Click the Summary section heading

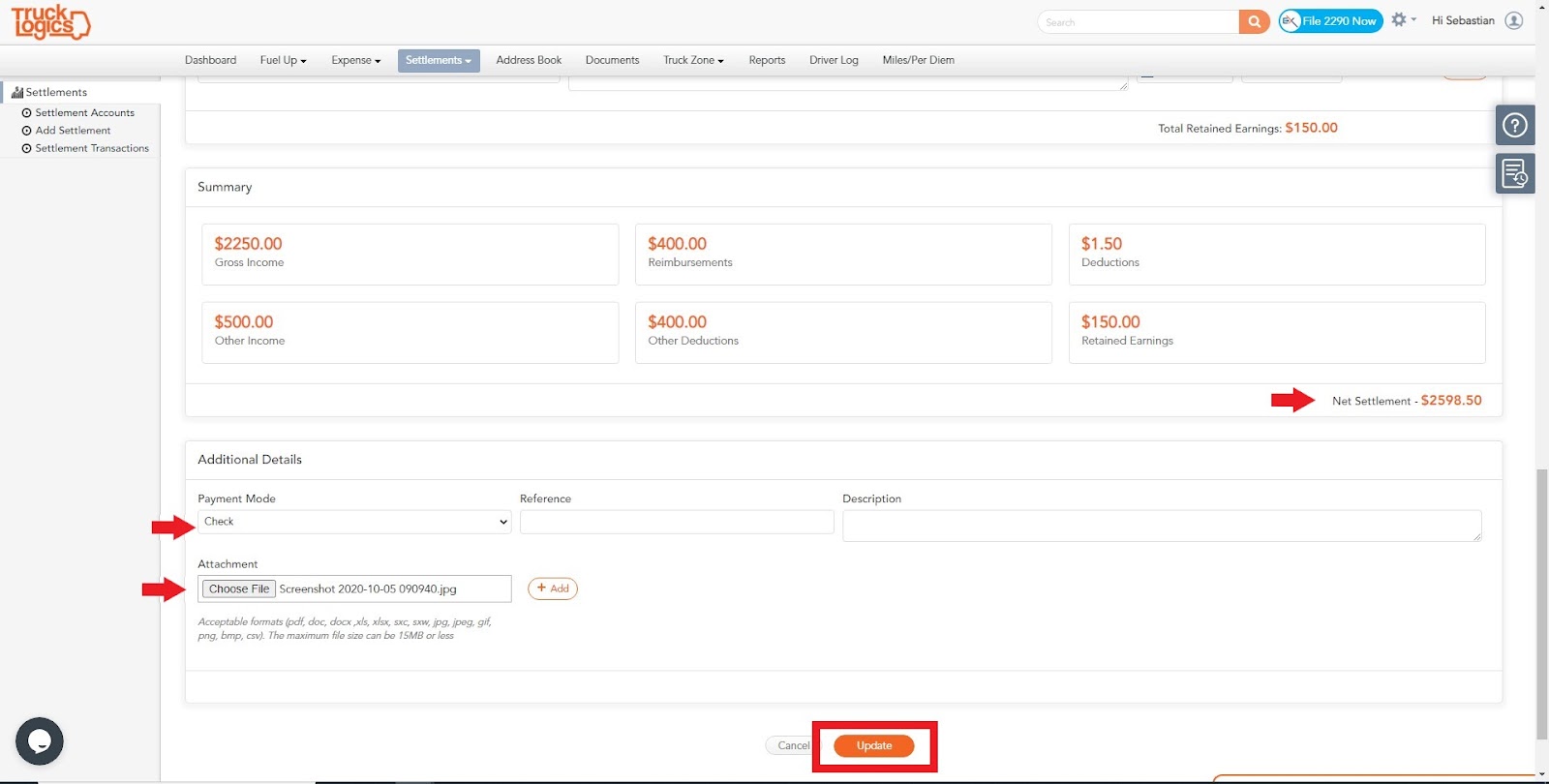pos(225,187)
